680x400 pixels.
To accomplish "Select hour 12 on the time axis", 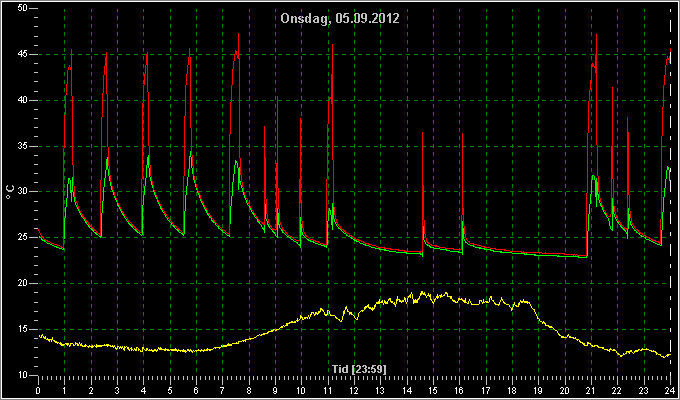I will 354,390.
